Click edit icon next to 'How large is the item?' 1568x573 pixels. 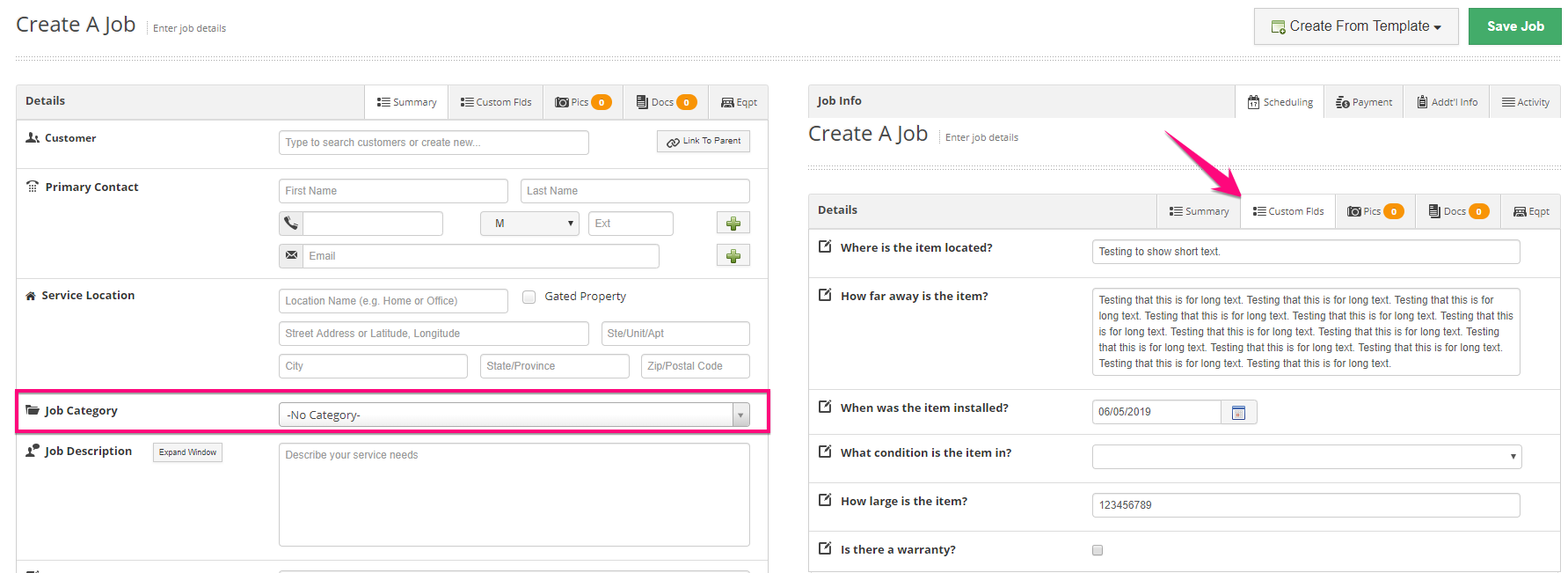click(x=825, y=500)
